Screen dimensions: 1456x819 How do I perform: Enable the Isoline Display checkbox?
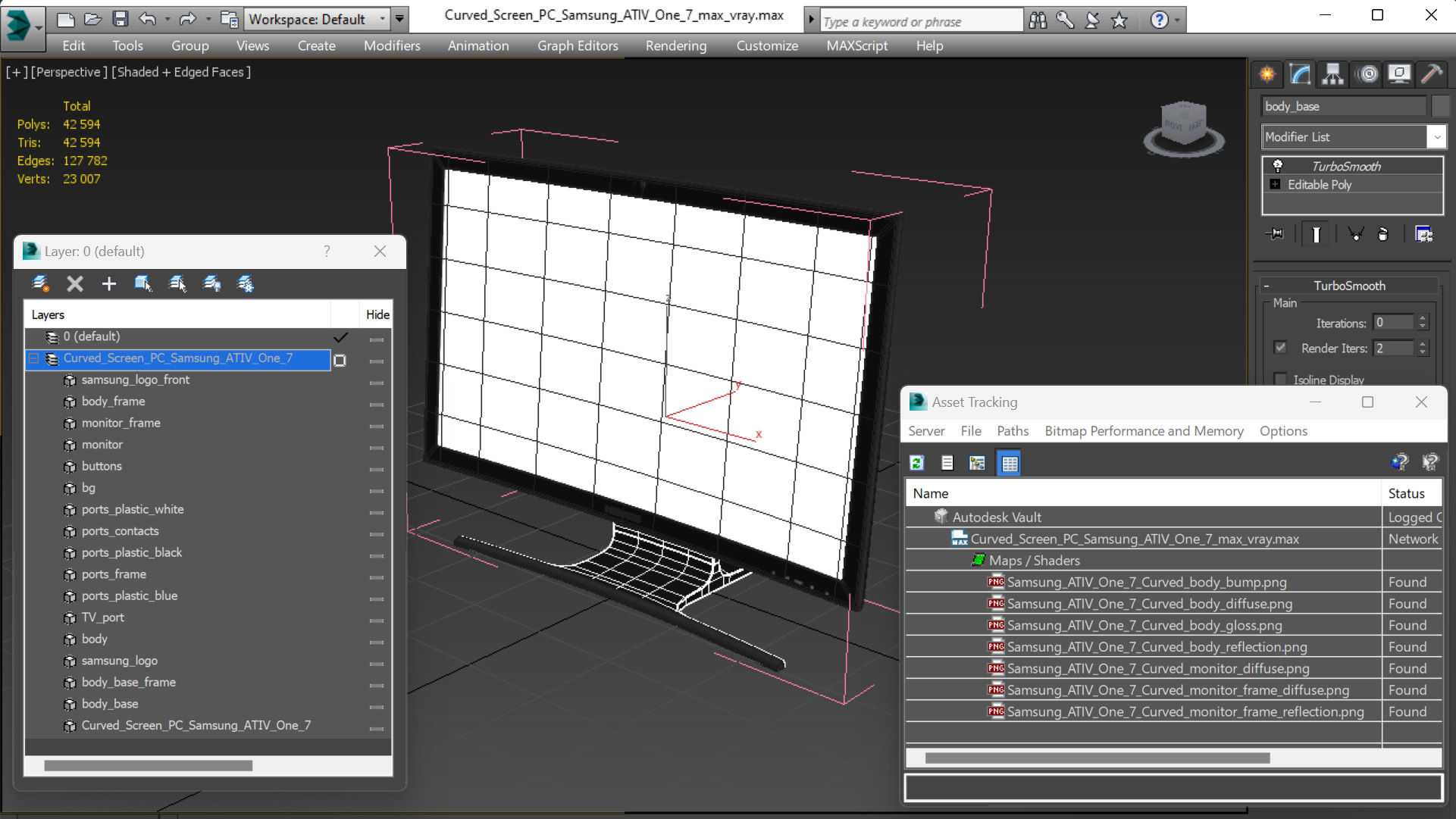(x=1280, y=380)
